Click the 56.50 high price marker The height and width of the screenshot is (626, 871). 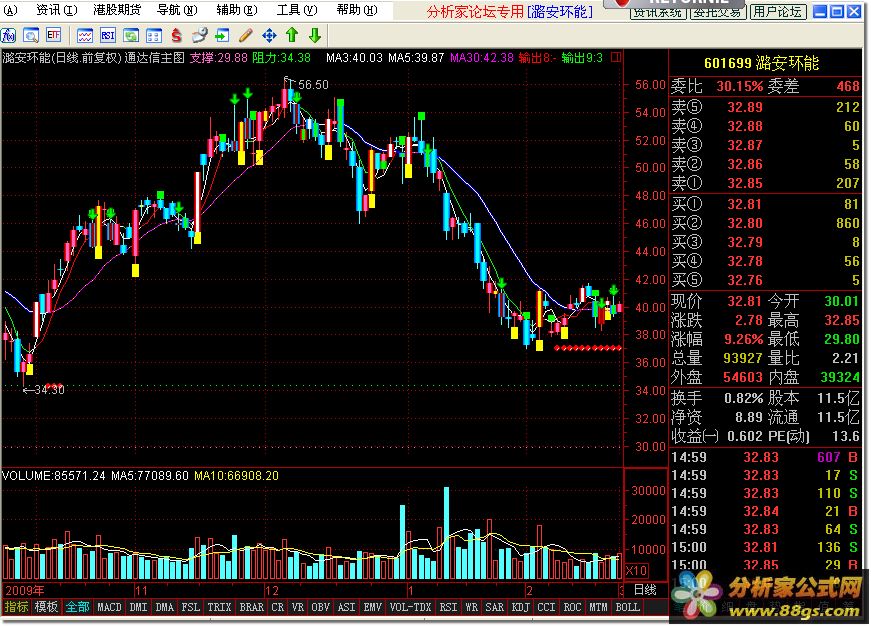pyautogui.click(x=313, y=85)
